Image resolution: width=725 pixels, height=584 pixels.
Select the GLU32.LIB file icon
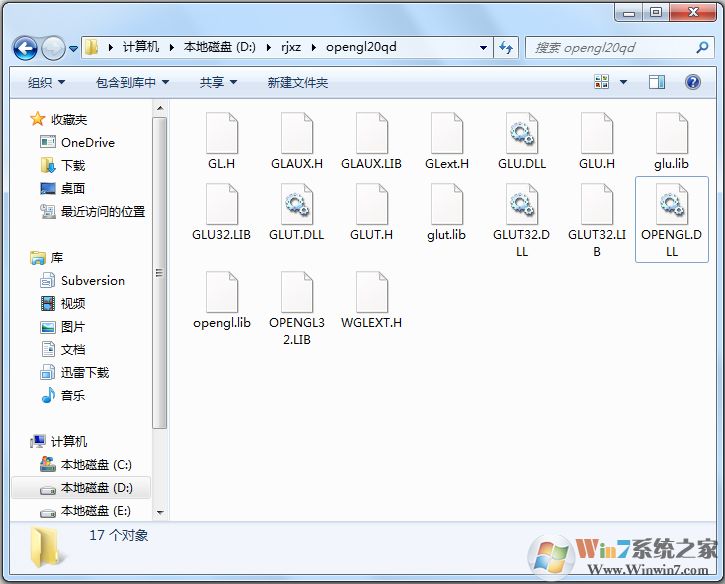[222, 204]
